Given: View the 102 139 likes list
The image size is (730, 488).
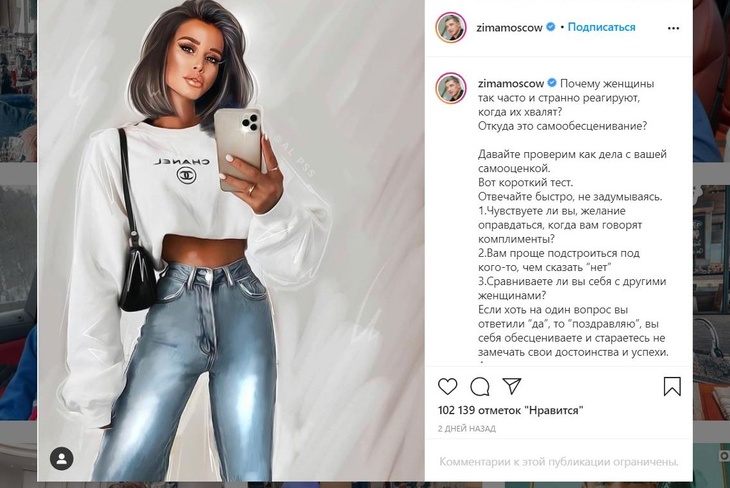Looking at the screenshot, I should (510, 410).
